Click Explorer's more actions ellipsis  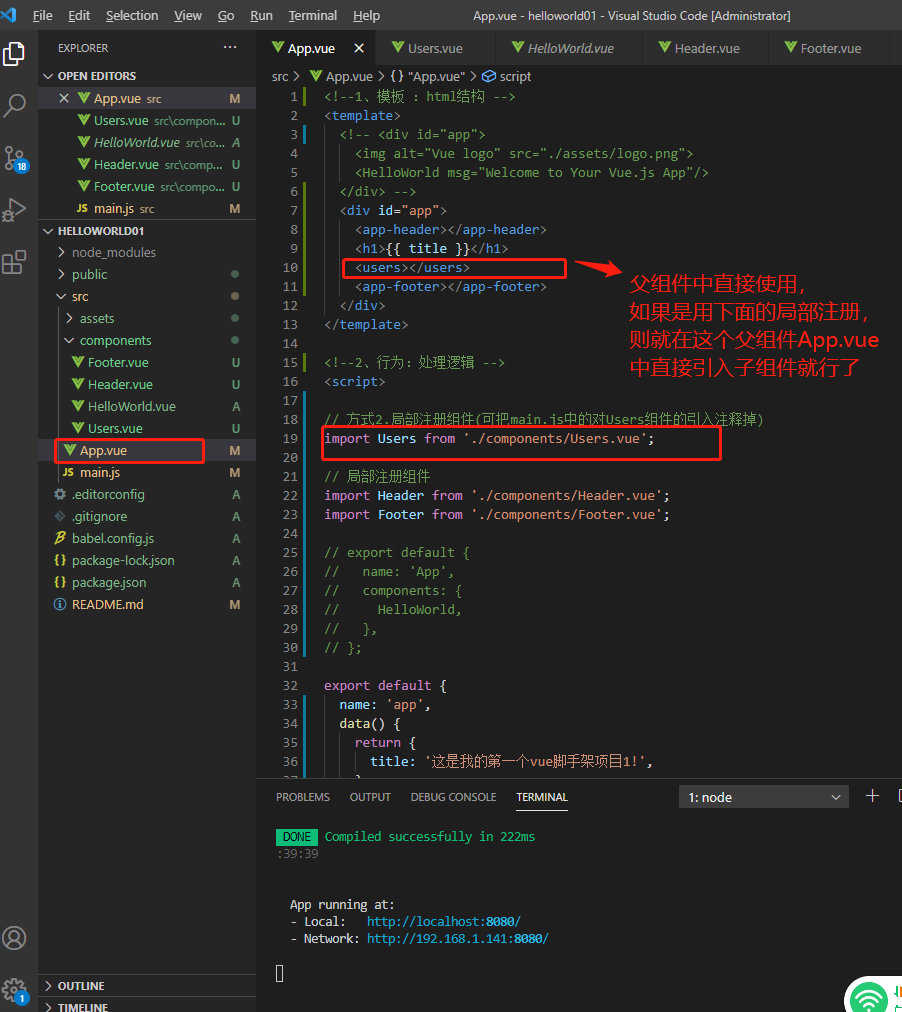230,48
